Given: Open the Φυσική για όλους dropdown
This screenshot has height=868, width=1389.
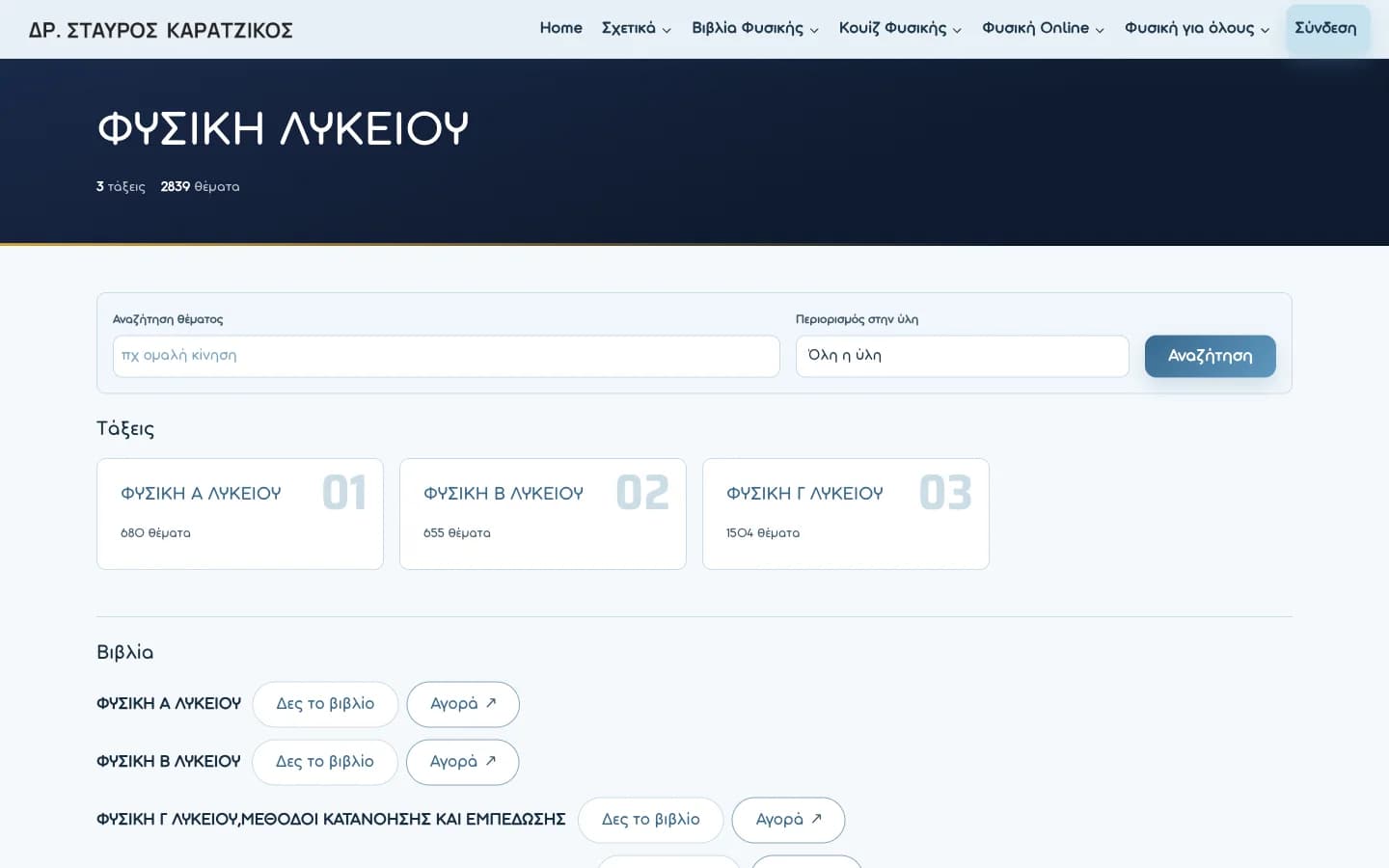Looking at the screenshot, I should tap(1197, 28).
